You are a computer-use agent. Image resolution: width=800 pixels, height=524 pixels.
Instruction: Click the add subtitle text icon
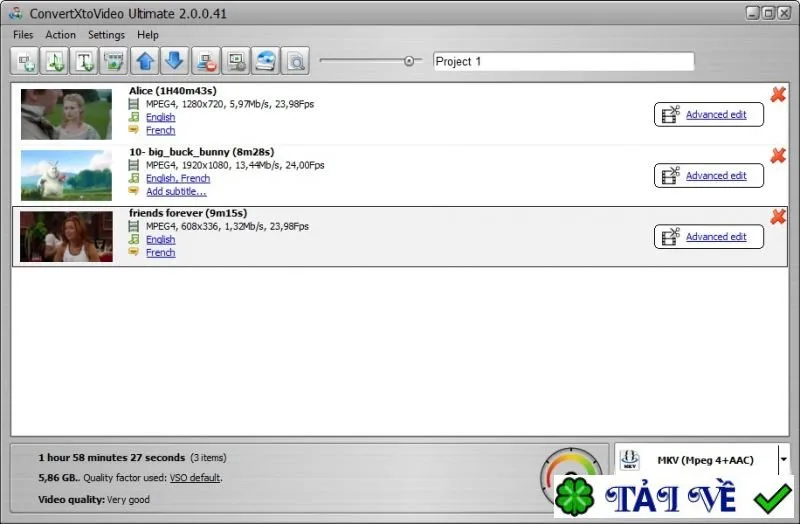(84, 61)
